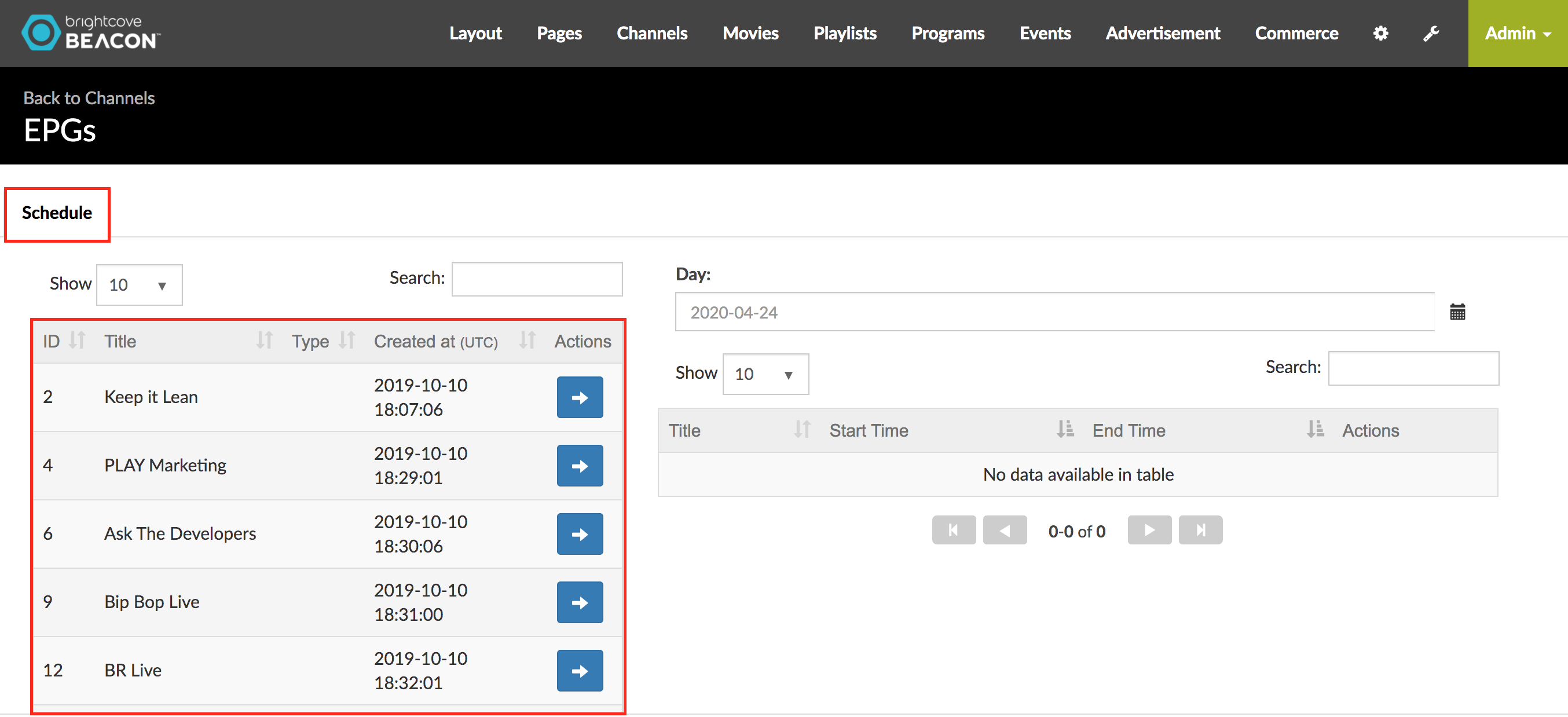
Task: Open the Events menu
Action: tap(1045, 33)
